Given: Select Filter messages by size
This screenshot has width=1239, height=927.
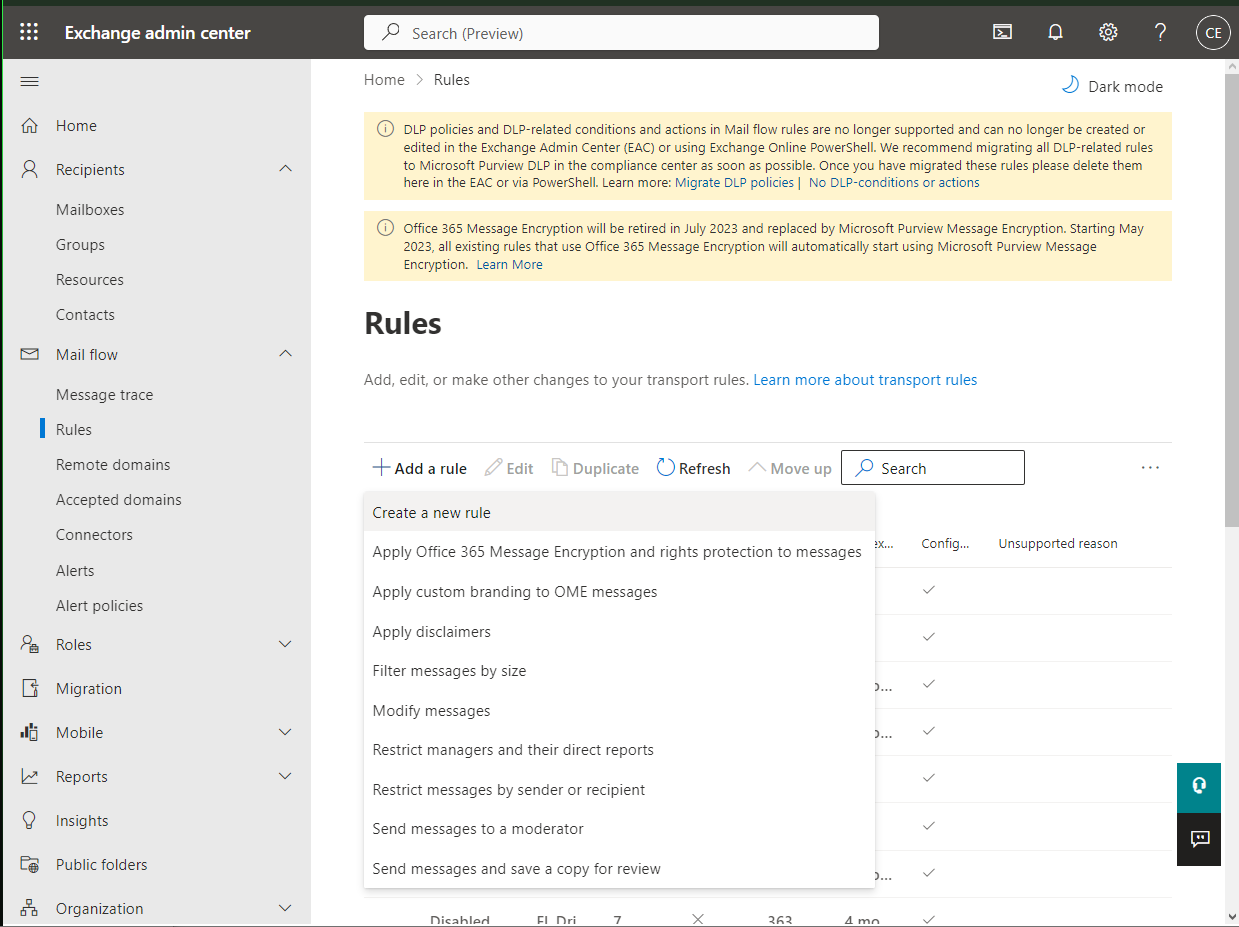Looking at the screenshot, I should (x=619, y=671).
